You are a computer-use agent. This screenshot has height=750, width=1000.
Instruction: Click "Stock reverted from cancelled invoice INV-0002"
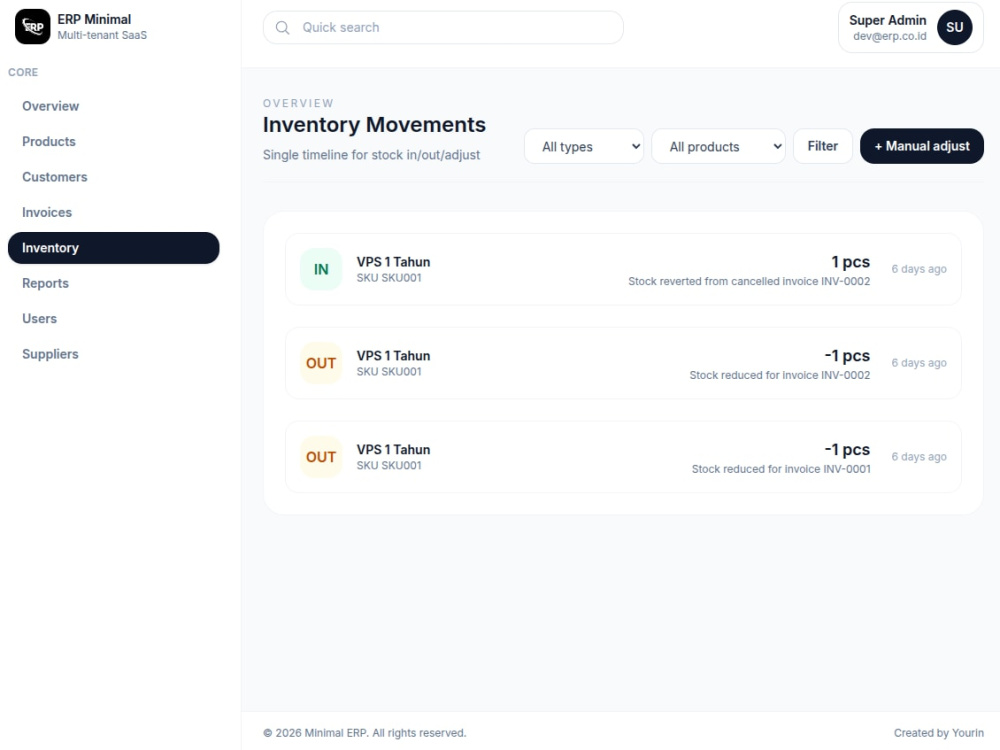(749, 281)
